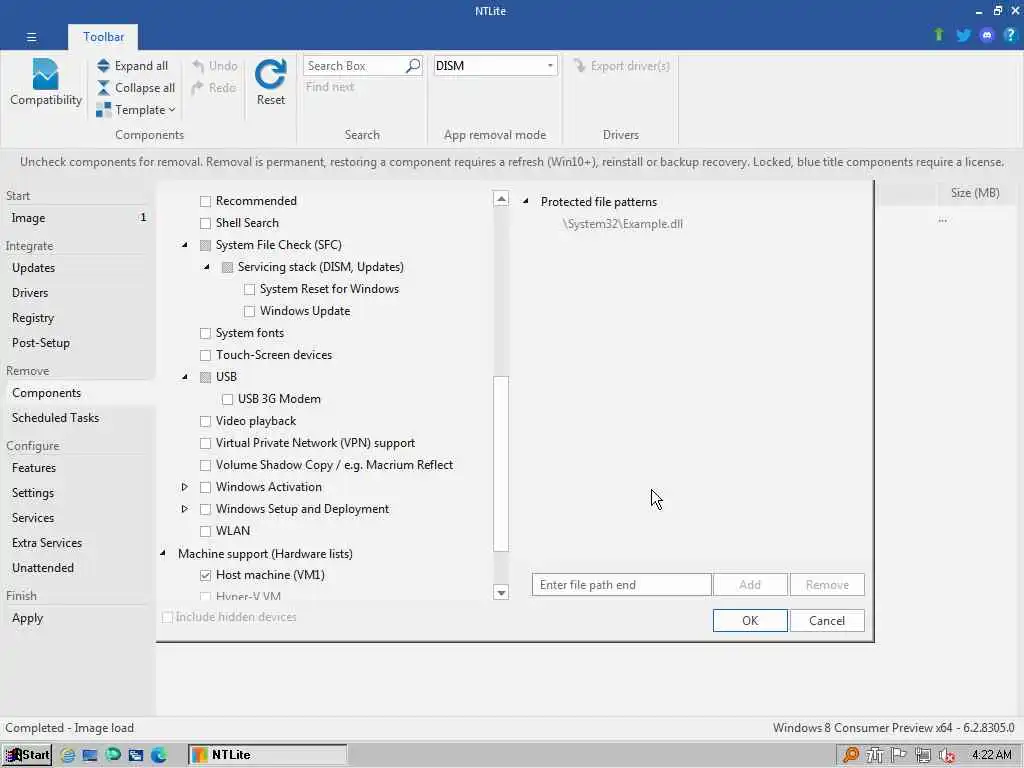Viewport: 1024px width, 768px height.
Task: Check USB 3G Modem
Action: 227,399
